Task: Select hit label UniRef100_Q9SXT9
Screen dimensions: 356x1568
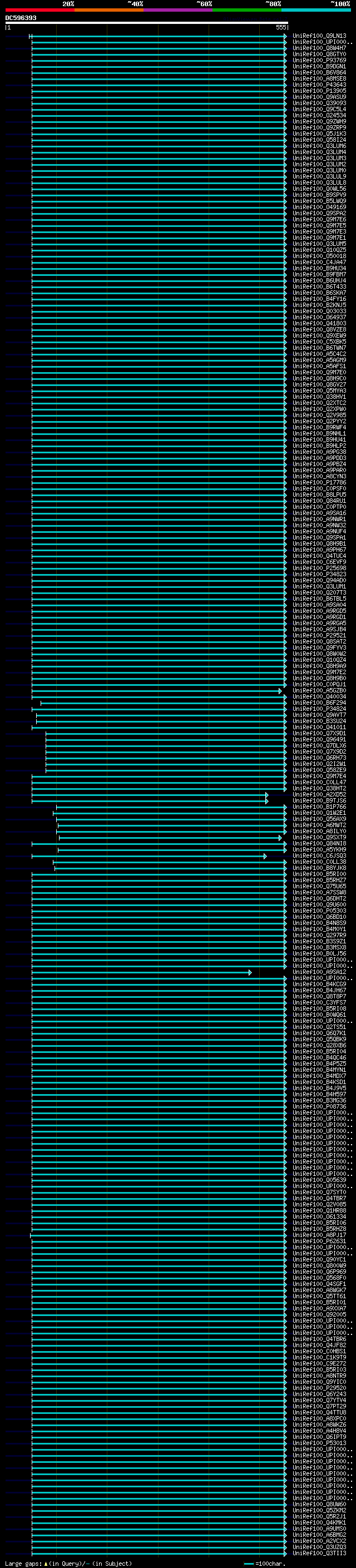Action: [319, 837]
